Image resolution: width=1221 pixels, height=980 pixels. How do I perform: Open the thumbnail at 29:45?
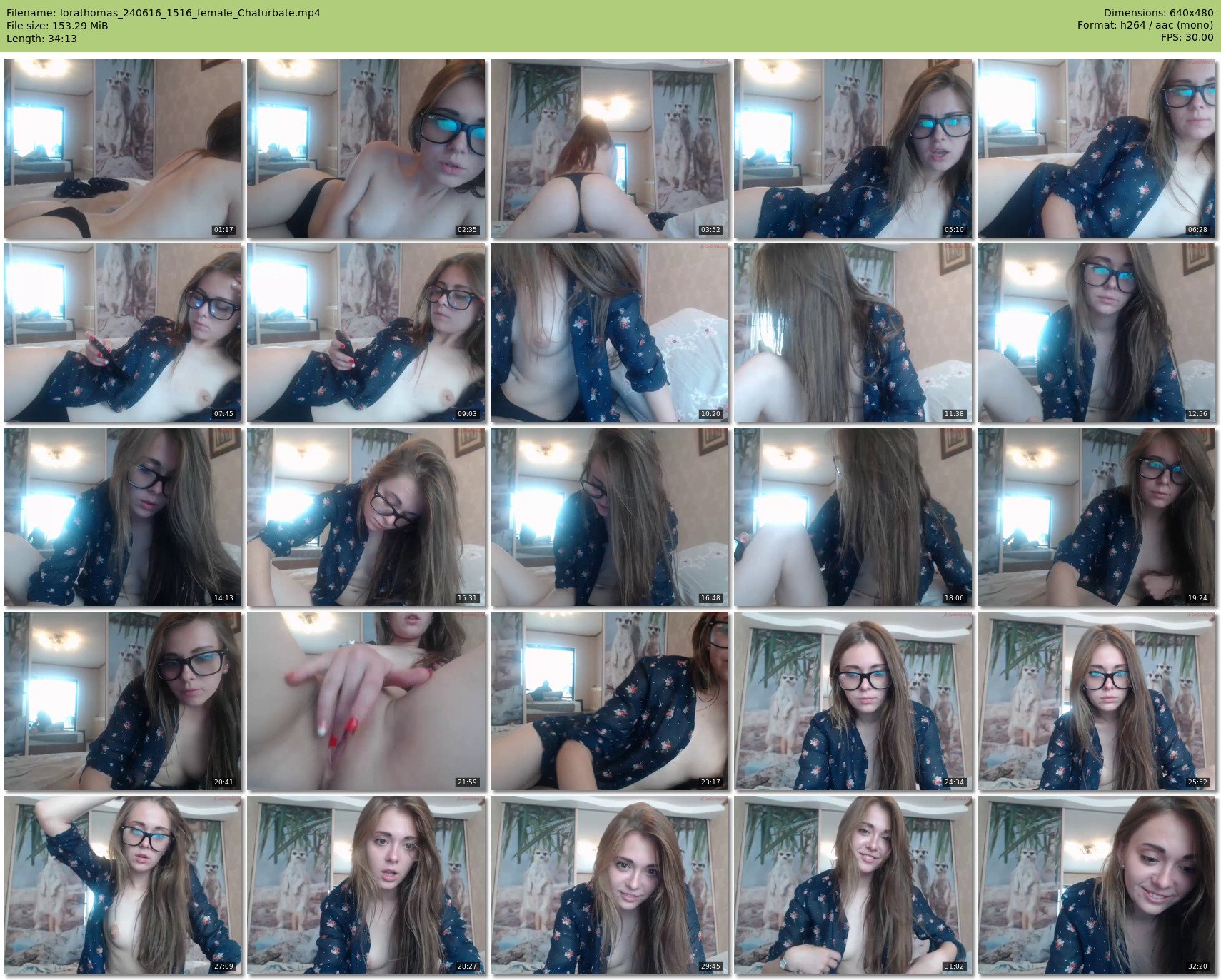click(609, 885)
